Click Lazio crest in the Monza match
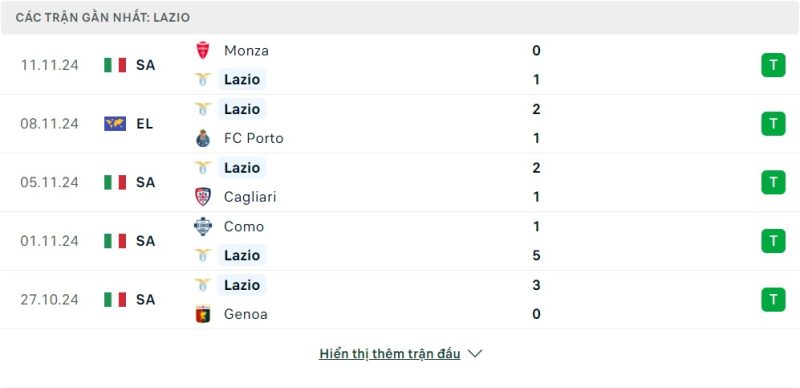800x388 pixels. [203, 80]
